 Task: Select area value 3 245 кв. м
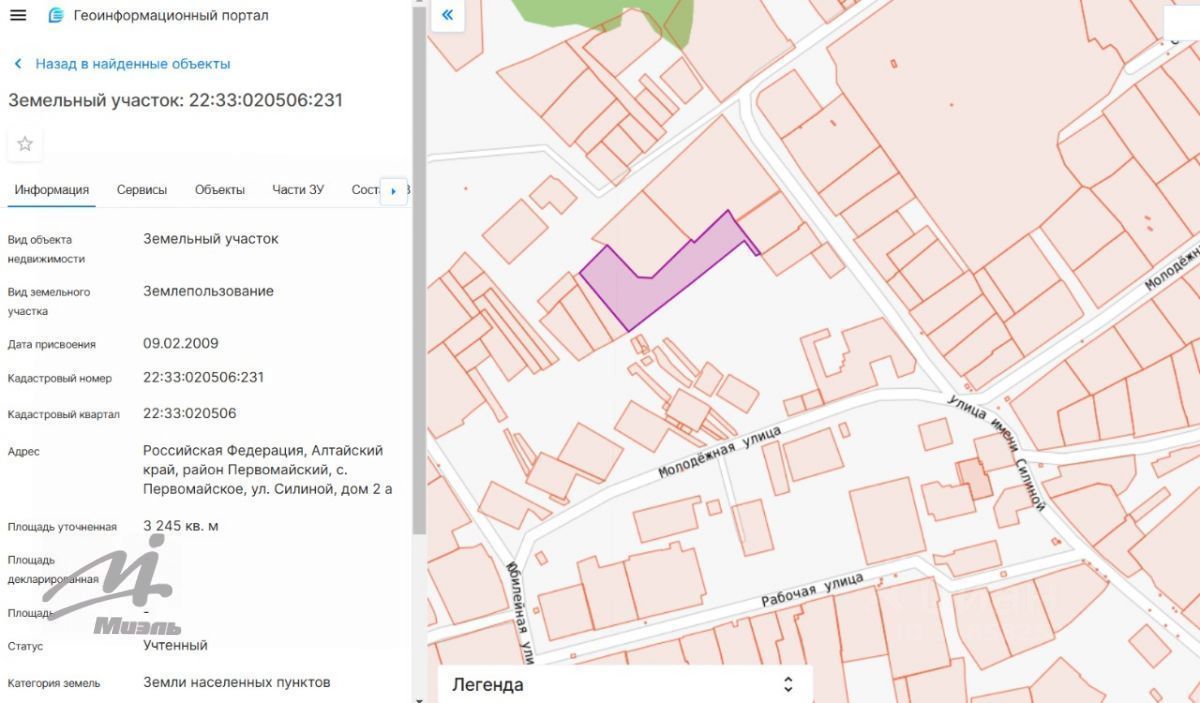(181, 525)
